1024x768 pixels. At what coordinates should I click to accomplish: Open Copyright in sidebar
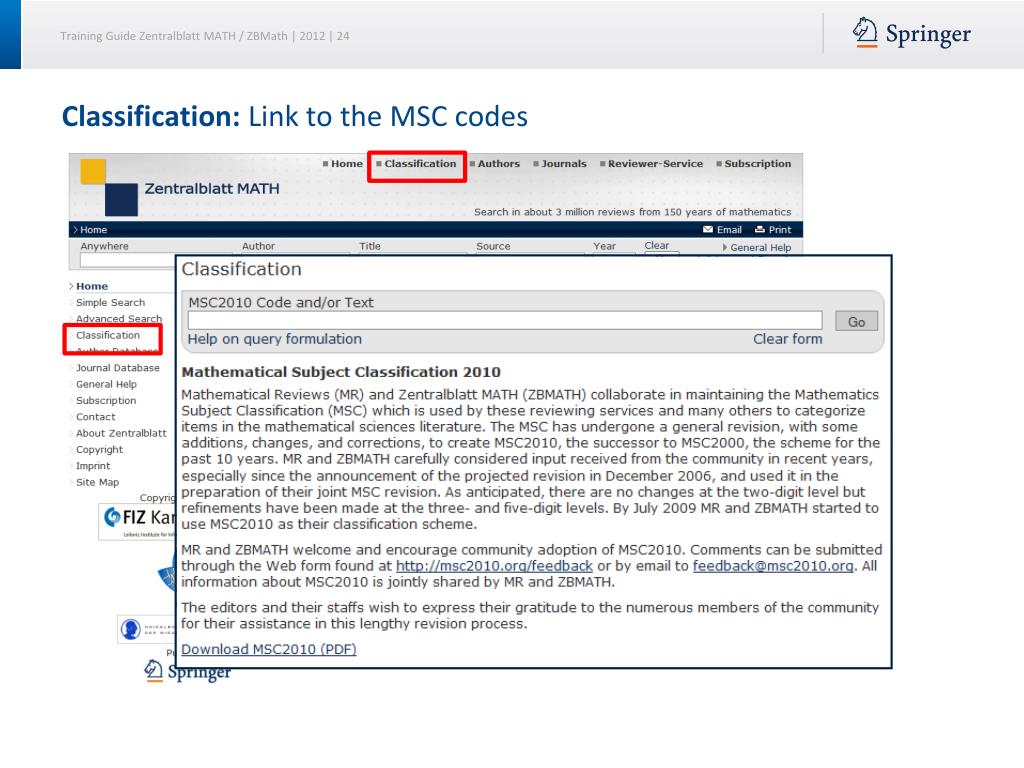pos(99,449)
